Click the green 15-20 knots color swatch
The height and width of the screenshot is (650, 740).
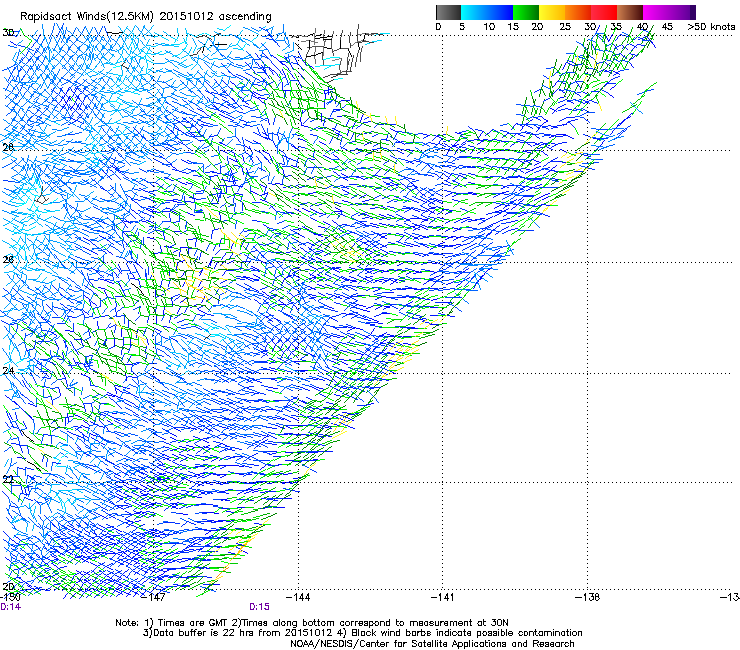click(526, 12)
